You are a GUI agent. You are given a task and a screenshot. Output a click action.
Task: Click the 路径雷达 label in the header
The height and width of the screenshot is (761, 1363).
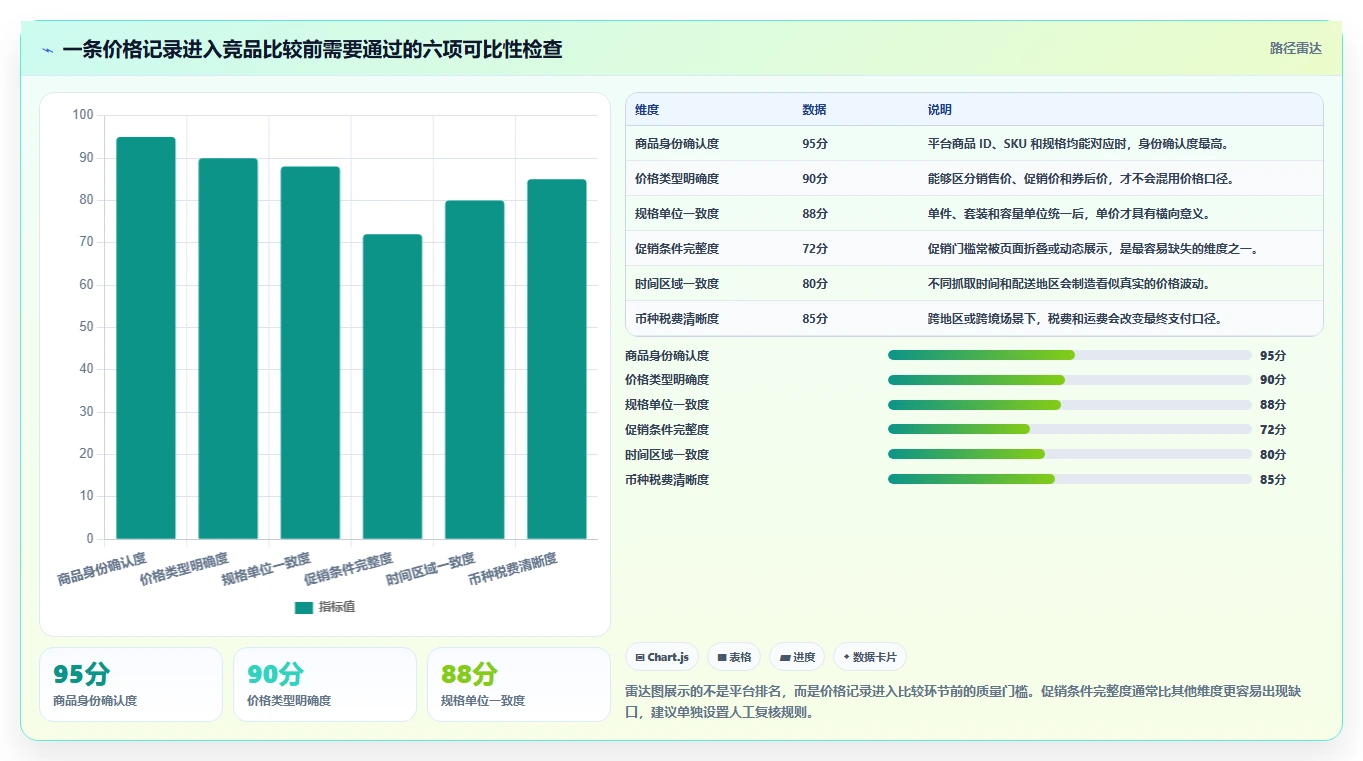(x=1296, y=48)
